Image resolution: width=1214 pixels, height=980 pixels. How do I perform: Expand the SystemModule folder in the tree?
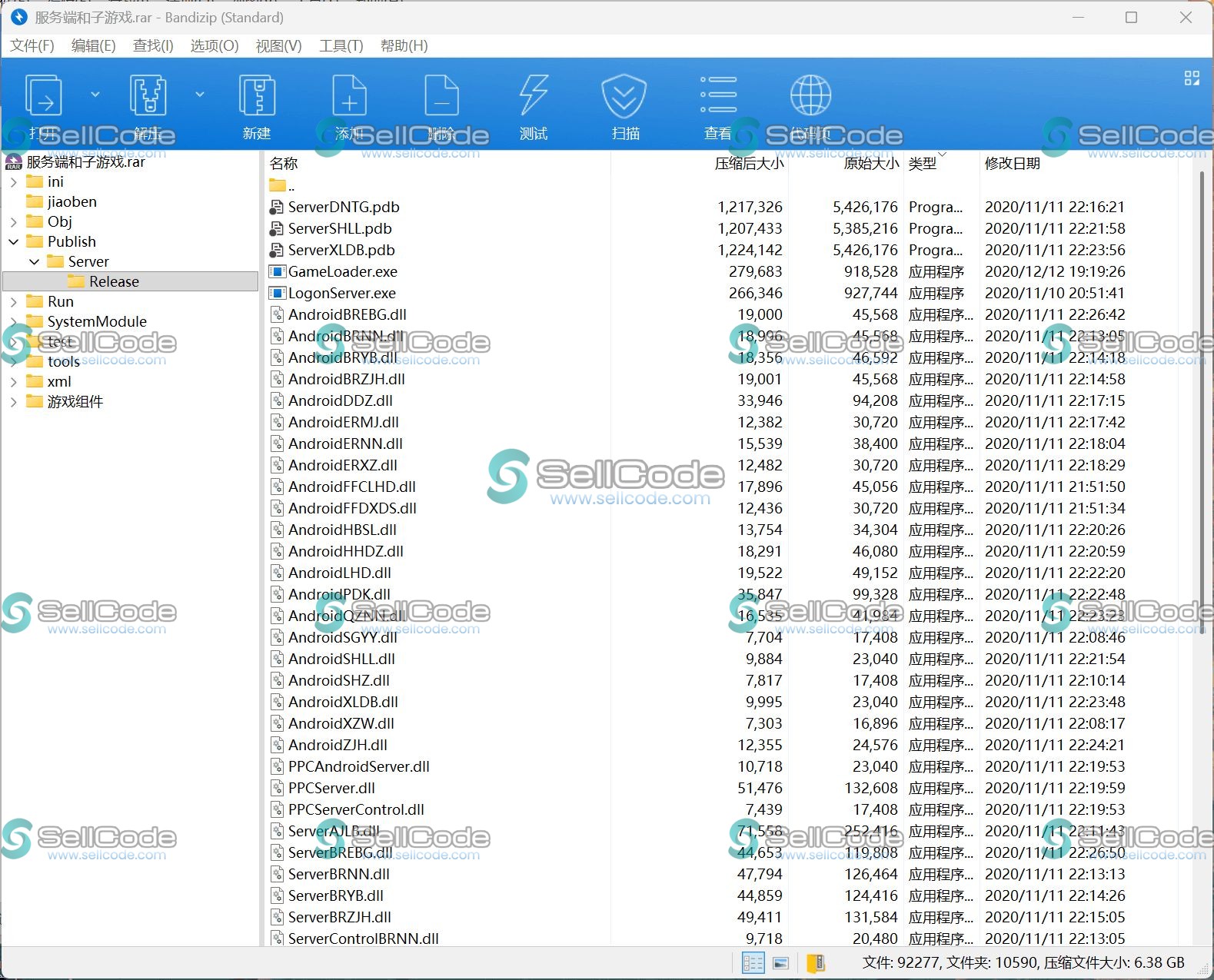pos(14,321)
